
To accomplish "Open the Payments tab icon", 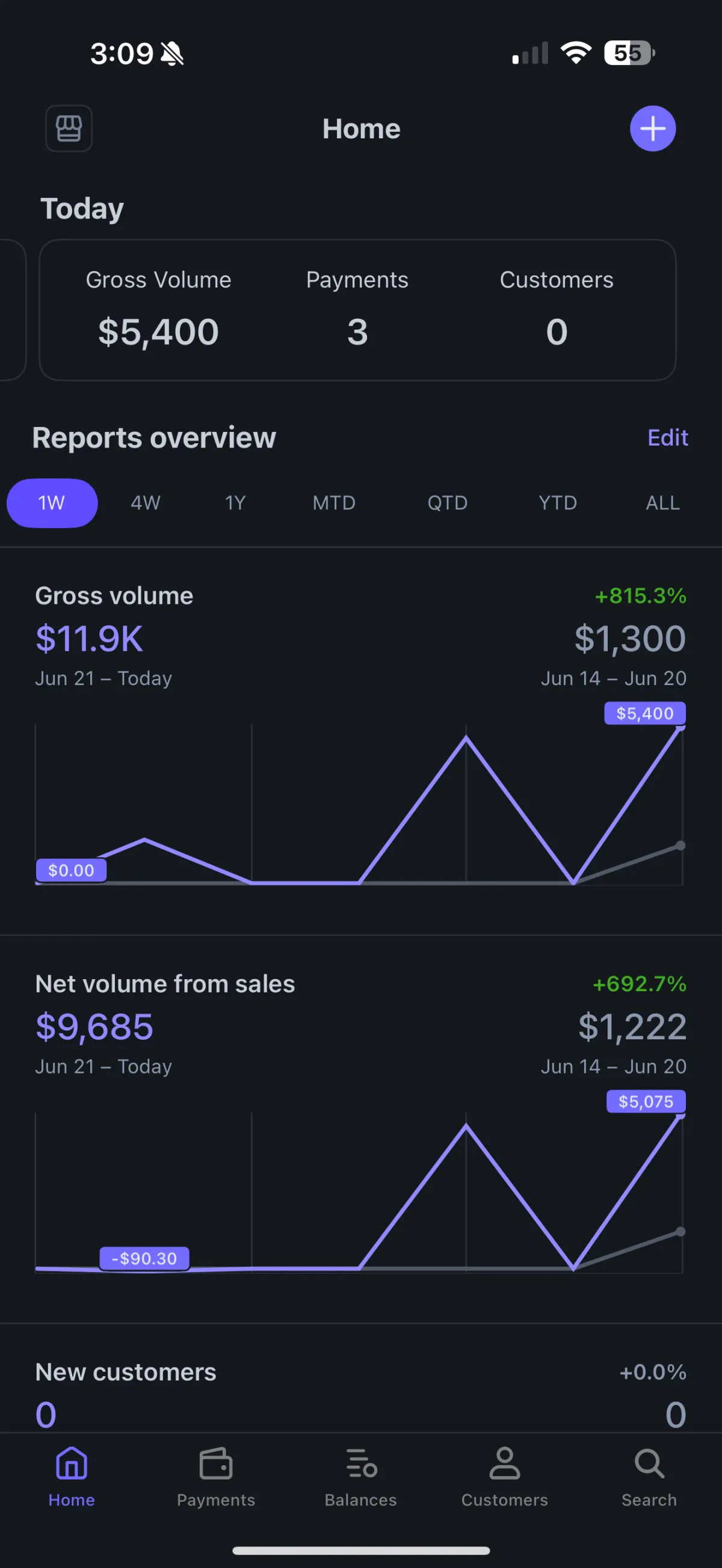I will [216, 1463].
